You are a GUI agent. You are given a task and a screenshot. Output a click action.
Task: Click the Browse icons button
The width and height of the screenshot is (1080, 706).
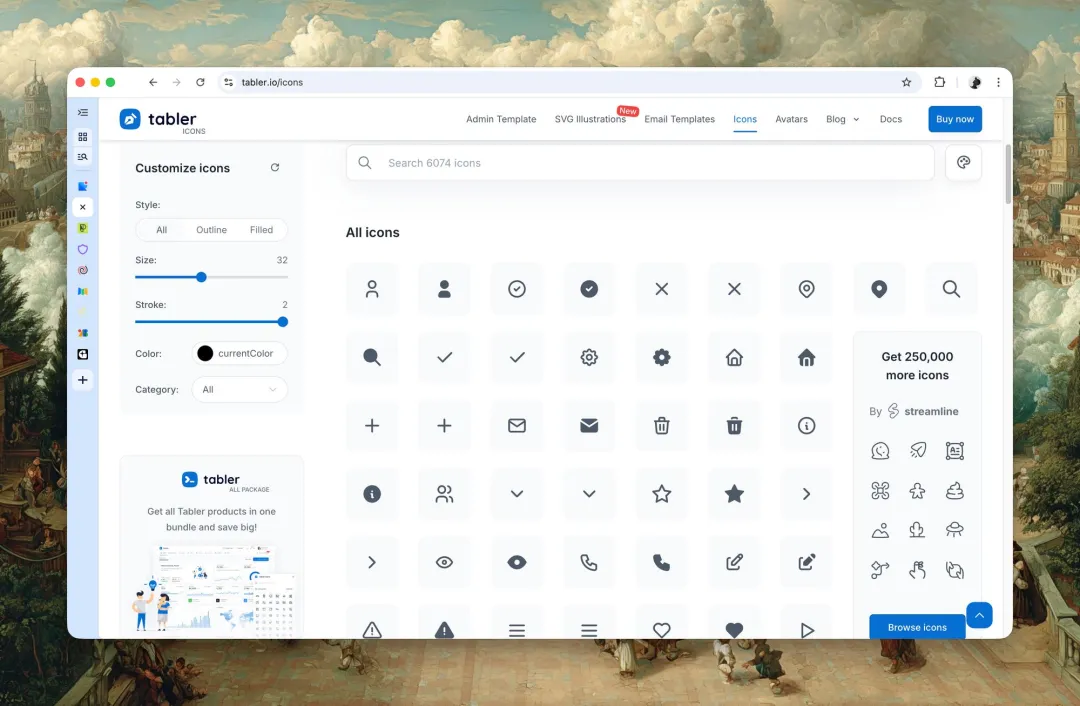917,627
